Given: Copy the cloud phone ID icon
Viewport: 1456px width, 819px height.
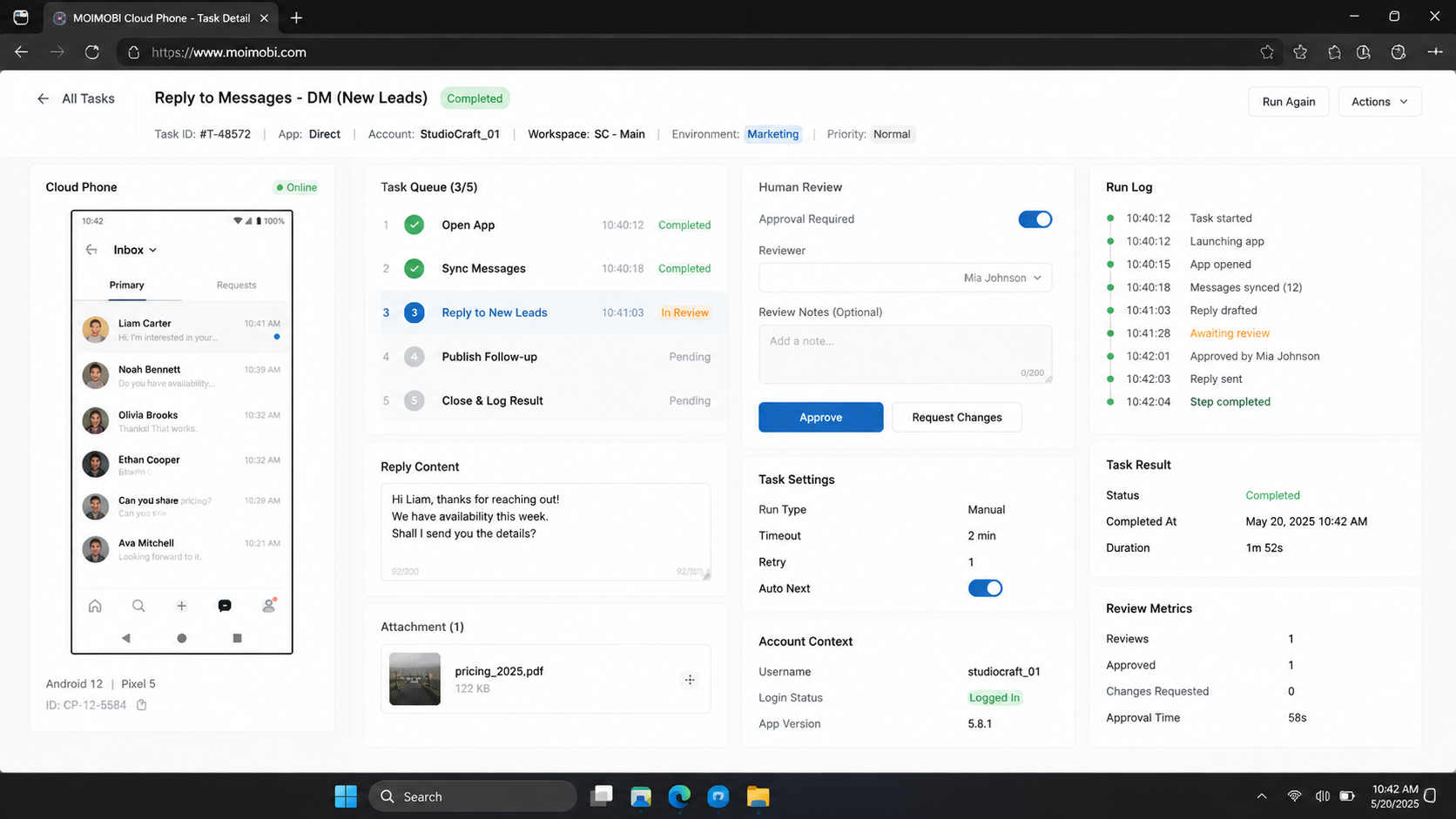Looking at the screenshot, I should pos(142,705).
